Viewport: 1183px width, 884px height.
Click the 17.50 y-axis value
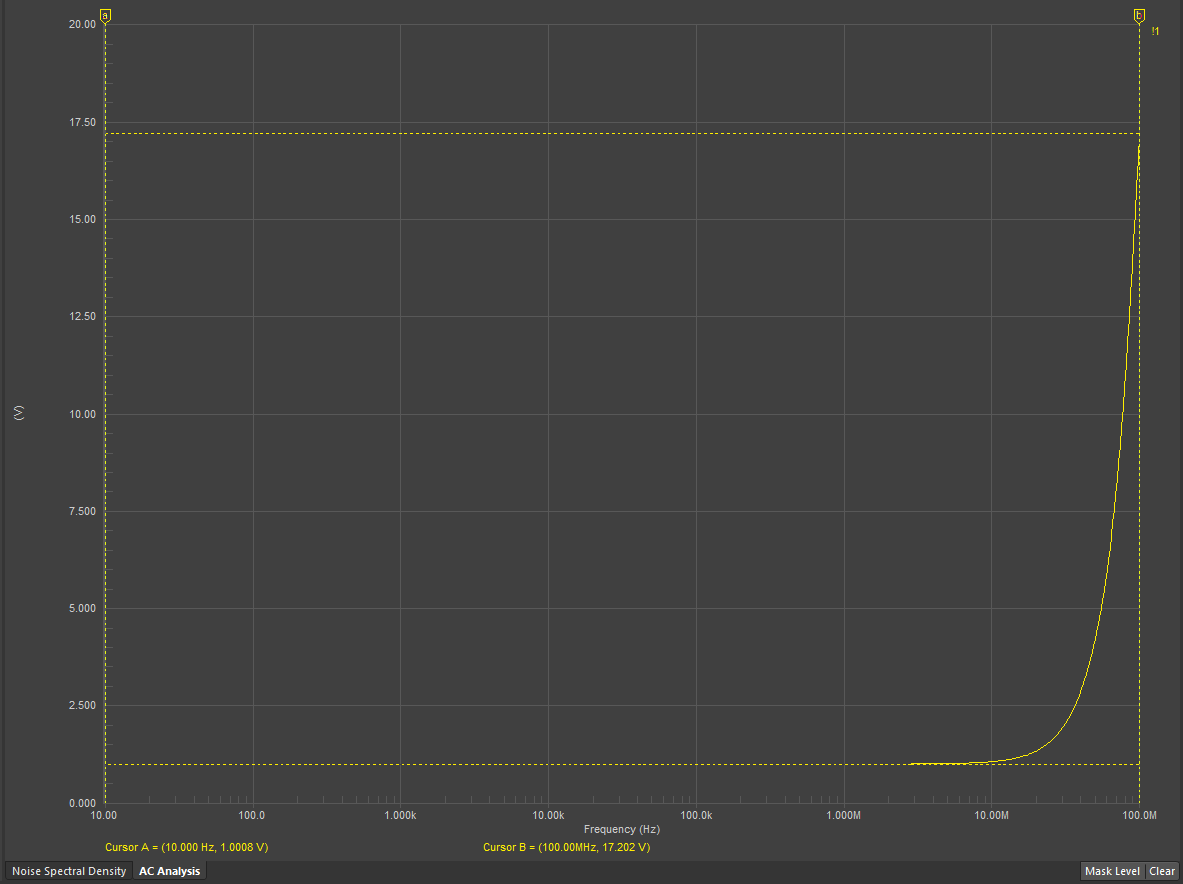pos(83,122)
